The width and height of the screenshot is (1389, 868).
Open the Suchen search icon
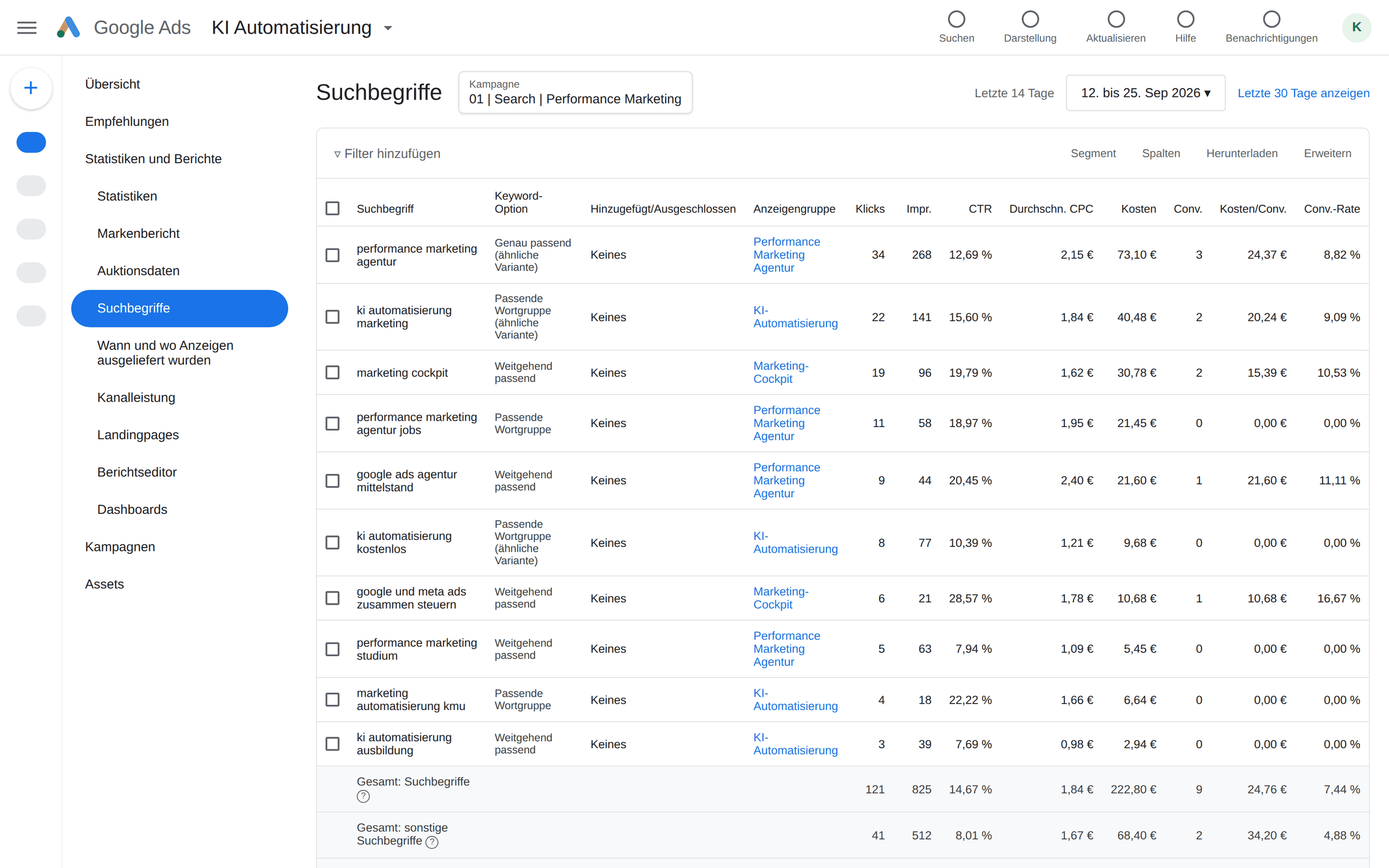click(956, 19)
